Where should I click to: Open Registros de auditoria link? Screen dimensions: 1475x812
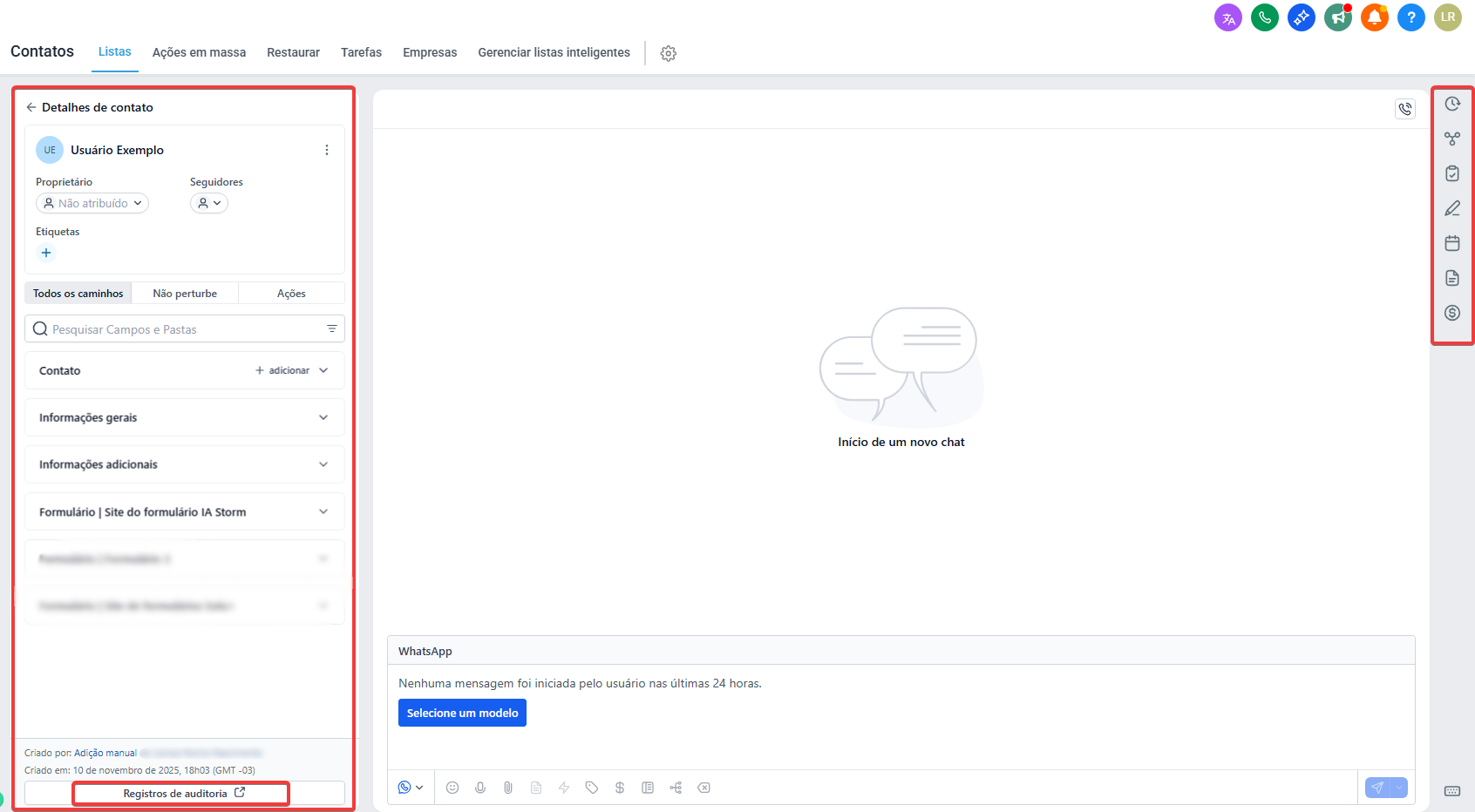click(183, 794)
